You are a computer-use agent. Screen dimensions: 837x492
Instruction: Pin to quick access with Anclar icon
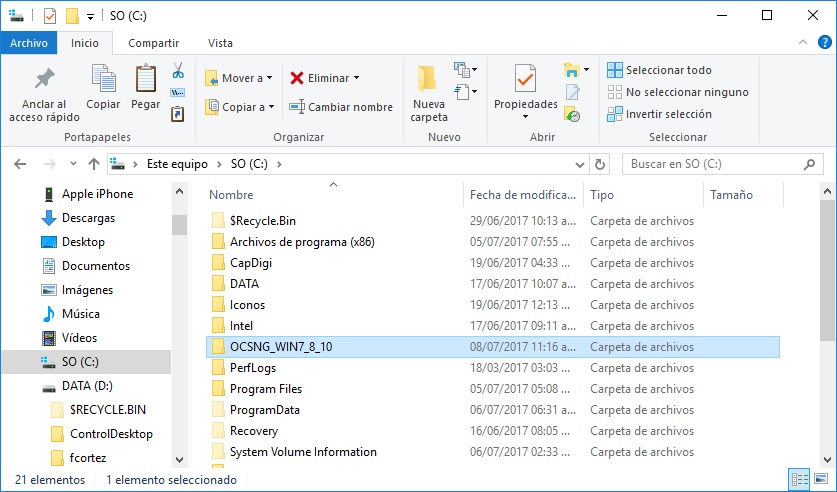pyautogui.click(x=44, y=94)
